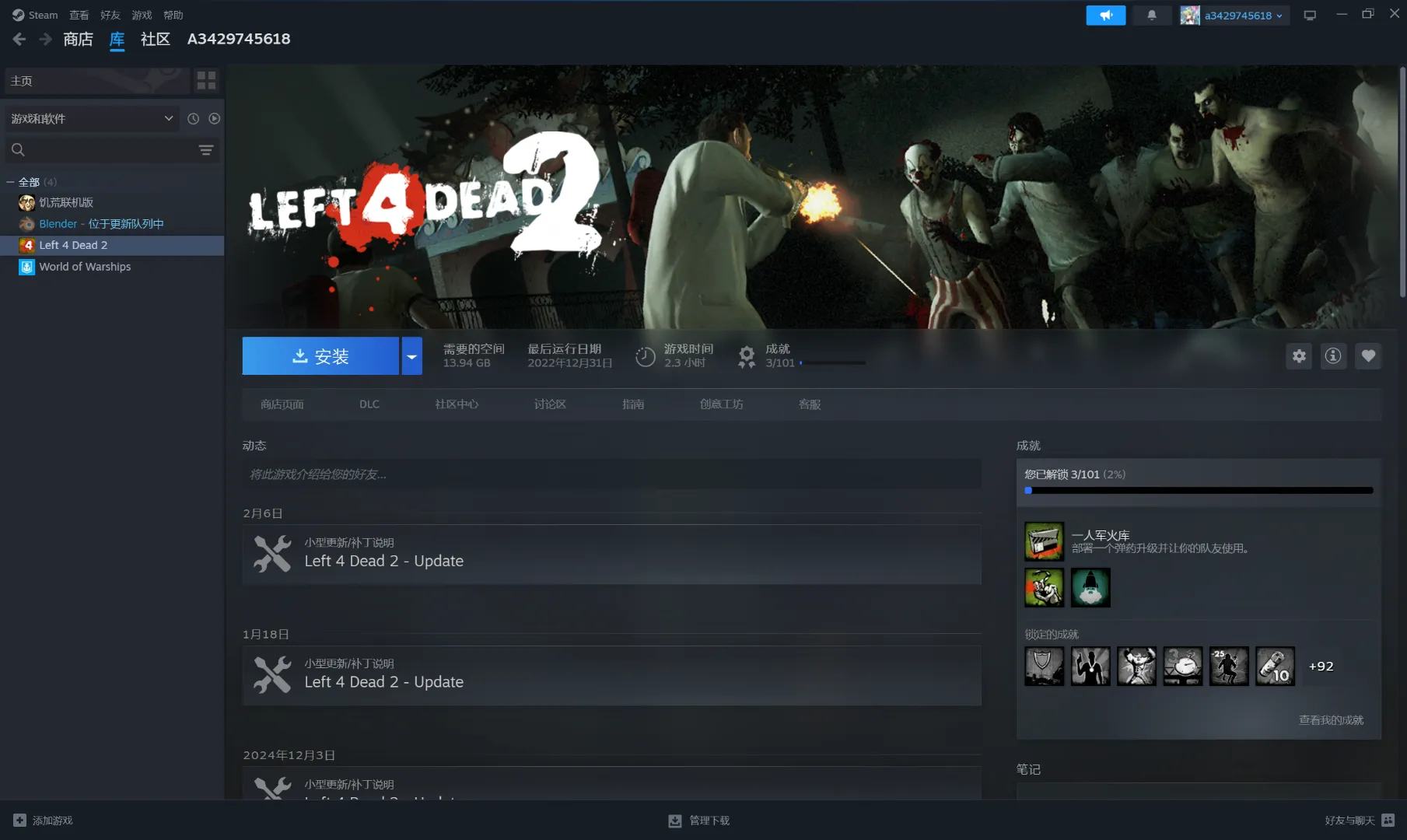This screenshot has width=1407, height=840.
Task: Expand install options arrow beside 安装
Action: click(411, 356)
